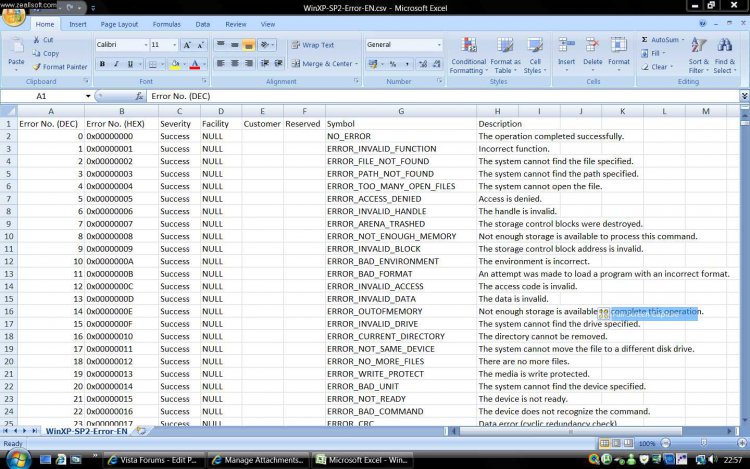The width and height of the screenshot is (750, 469).
Task: Decrease decimal places icon
Action: point(437,64)
